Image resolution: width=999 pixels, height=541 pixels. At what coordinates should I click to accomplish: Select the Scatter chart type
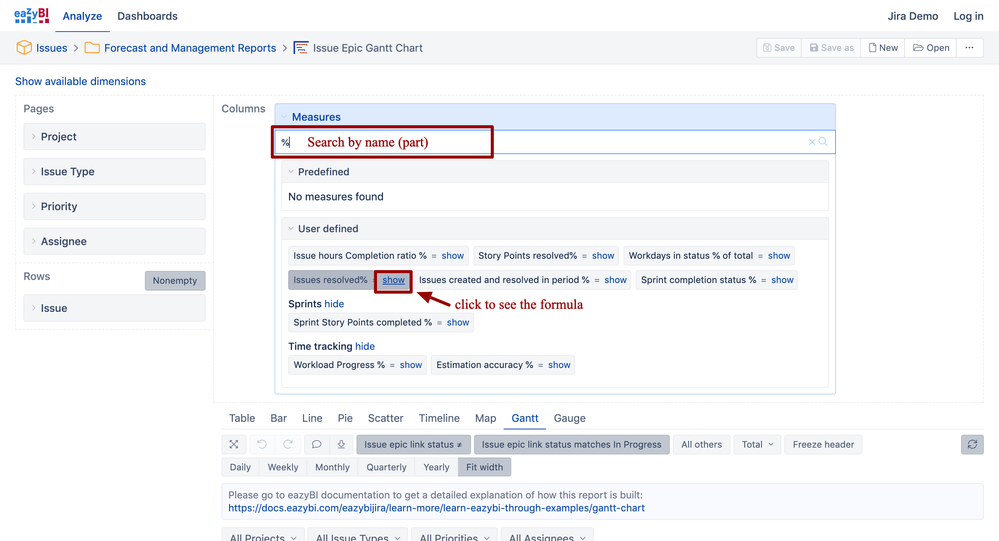coord(385,418)
